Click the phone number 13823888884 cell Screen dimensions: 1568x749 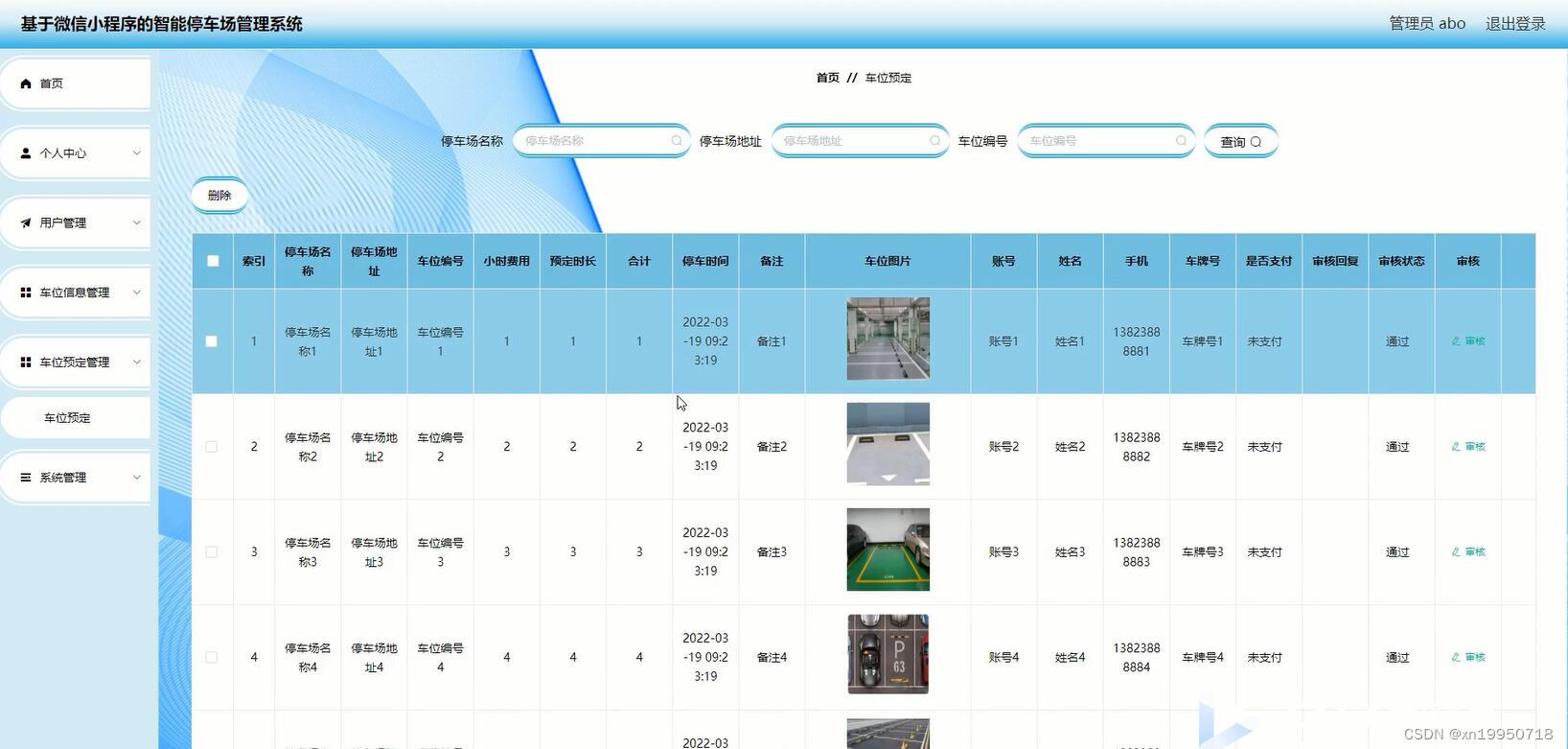coord(1137,658)
